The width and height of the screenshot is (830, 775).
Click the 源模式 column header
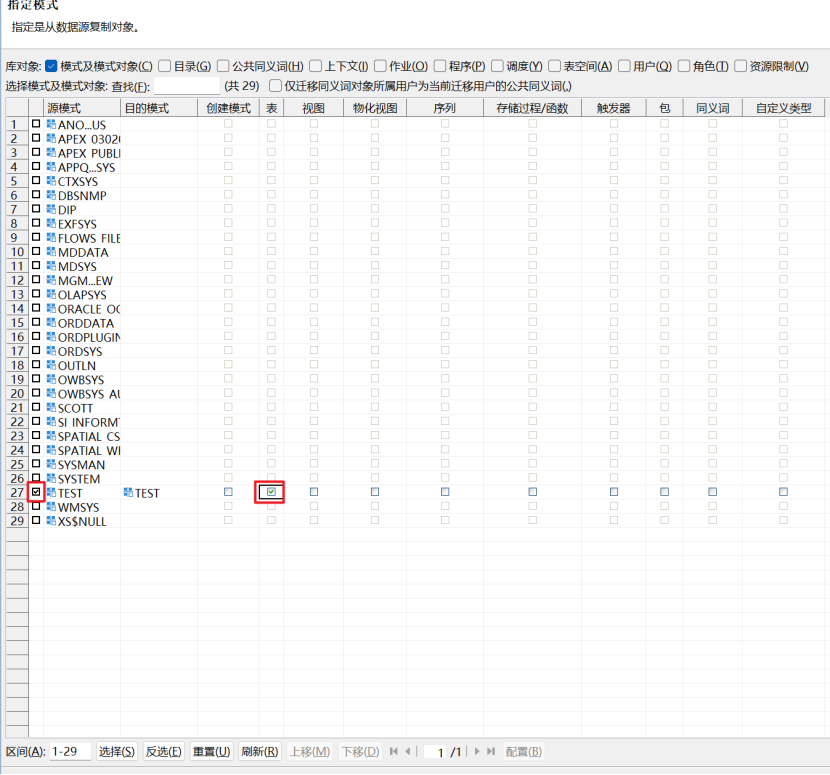click(82, 108)
